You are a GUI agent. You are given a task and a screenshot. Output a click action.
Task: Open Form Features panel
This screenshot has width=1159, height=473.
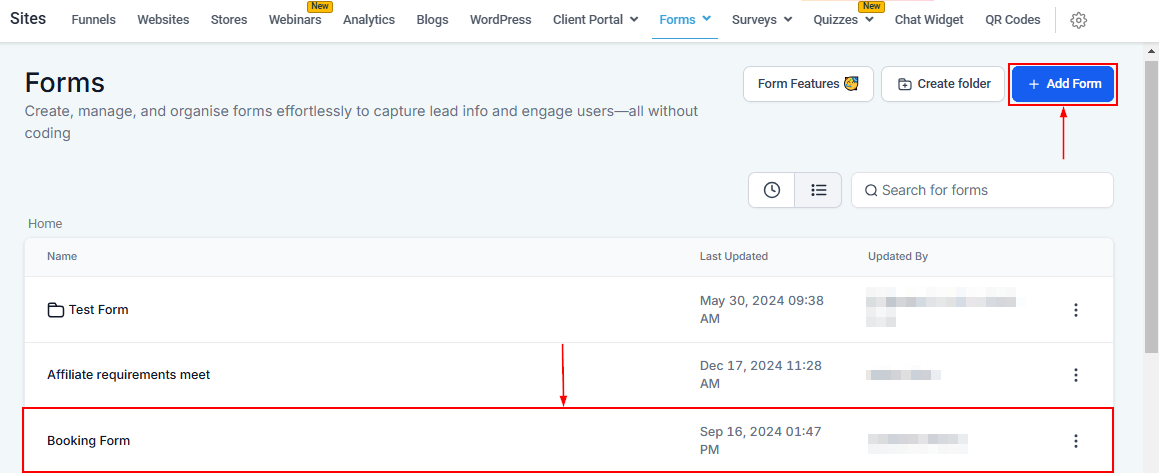tap(808, 84)
